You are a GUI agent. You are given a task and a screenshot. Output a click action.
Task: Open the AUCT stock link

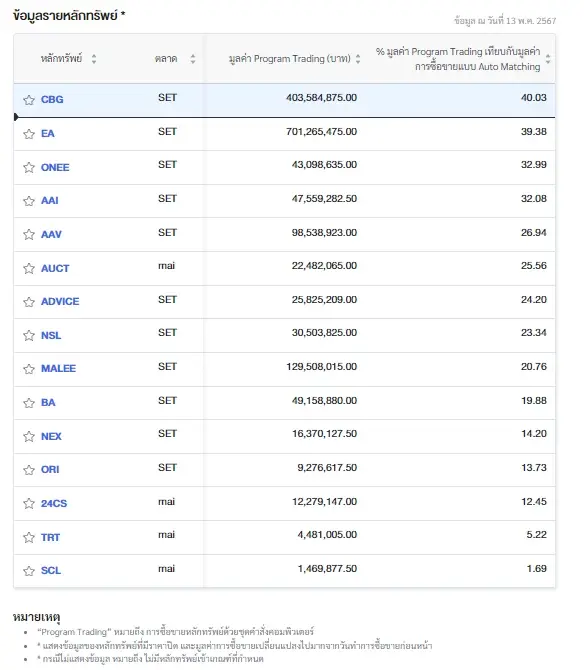click(55, 268)
